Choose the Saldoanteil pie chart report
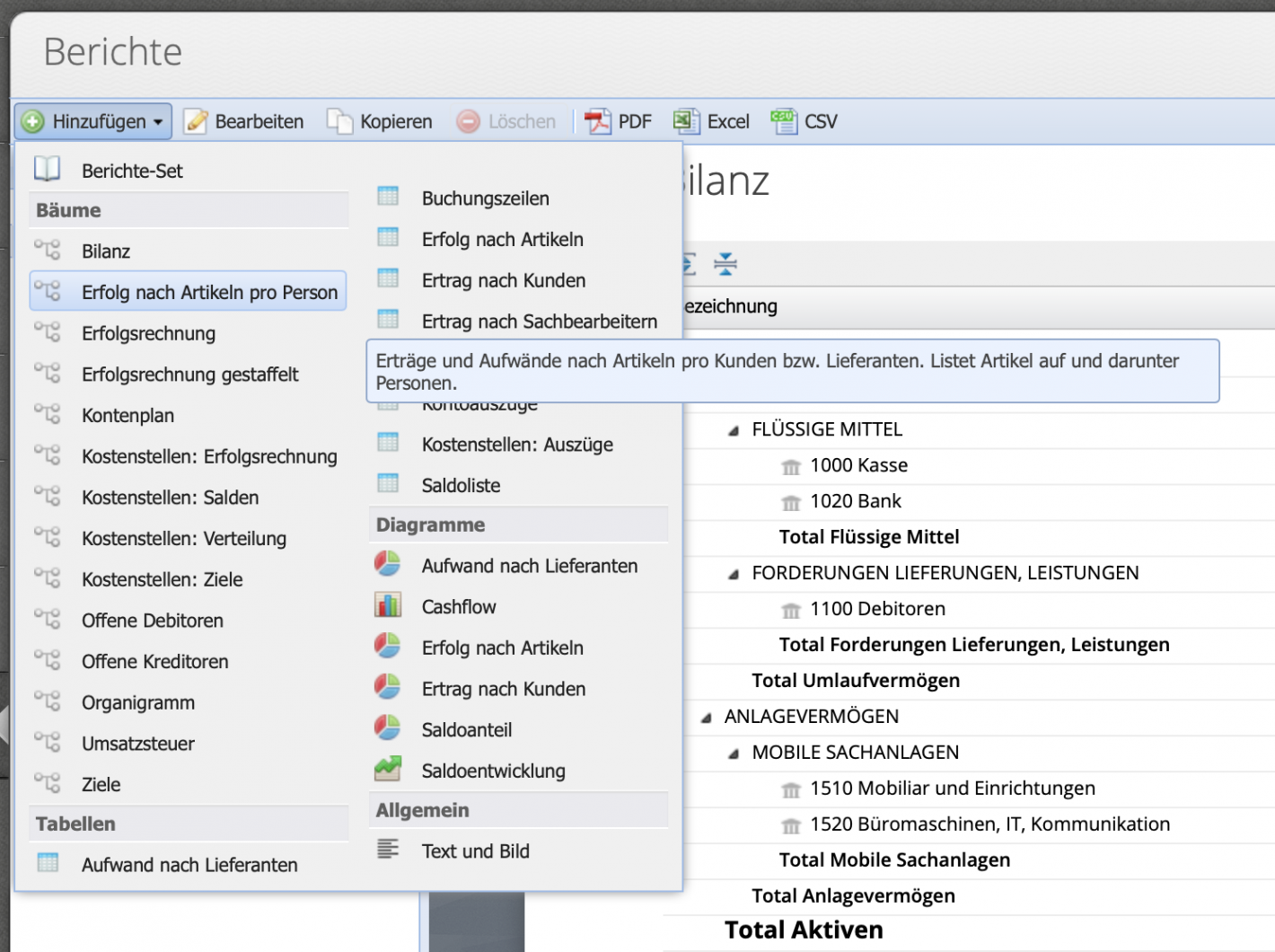The height and width of the screenshot is (952, 1275). 466,729
